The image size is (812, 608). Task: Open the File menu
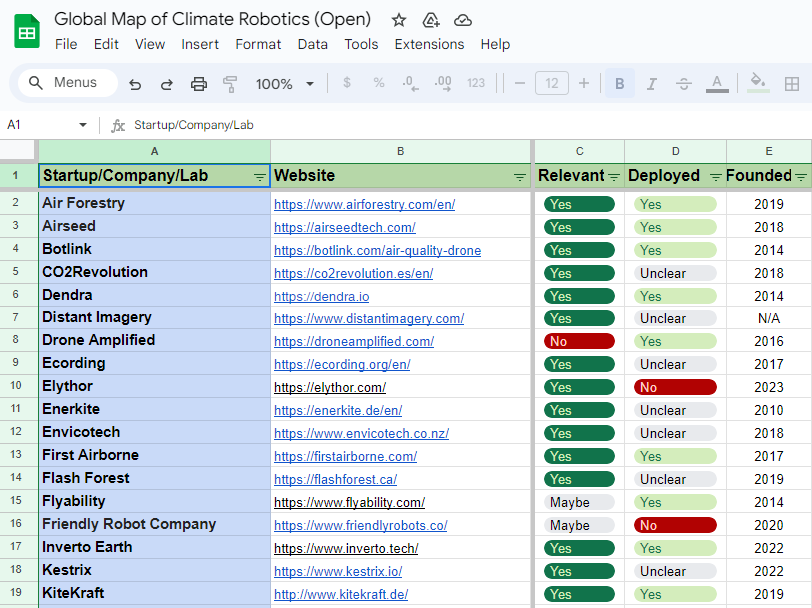[66, 45]
